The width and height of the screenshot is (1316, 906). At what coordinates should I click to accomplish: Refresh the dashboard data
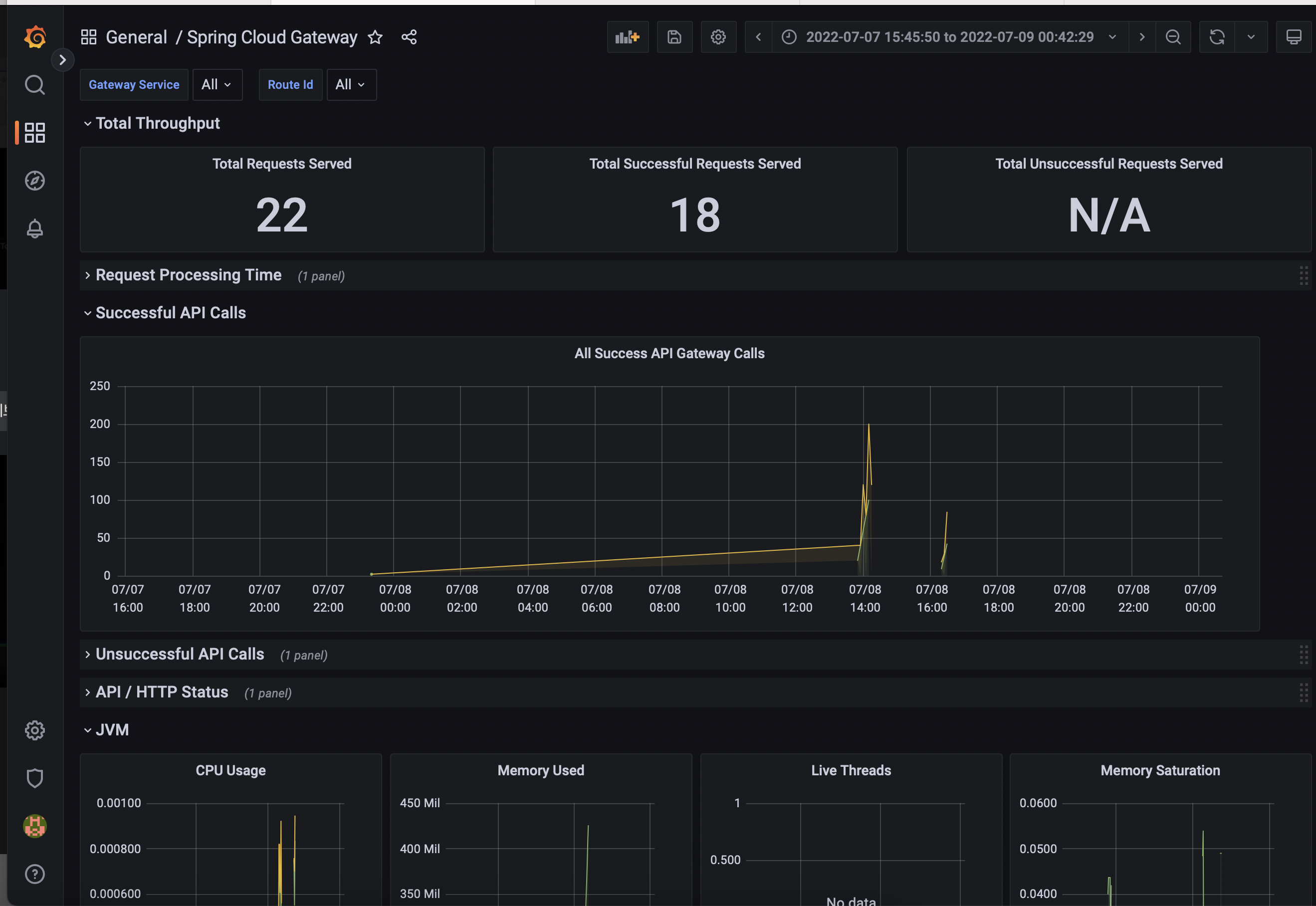click(1217, 37)
